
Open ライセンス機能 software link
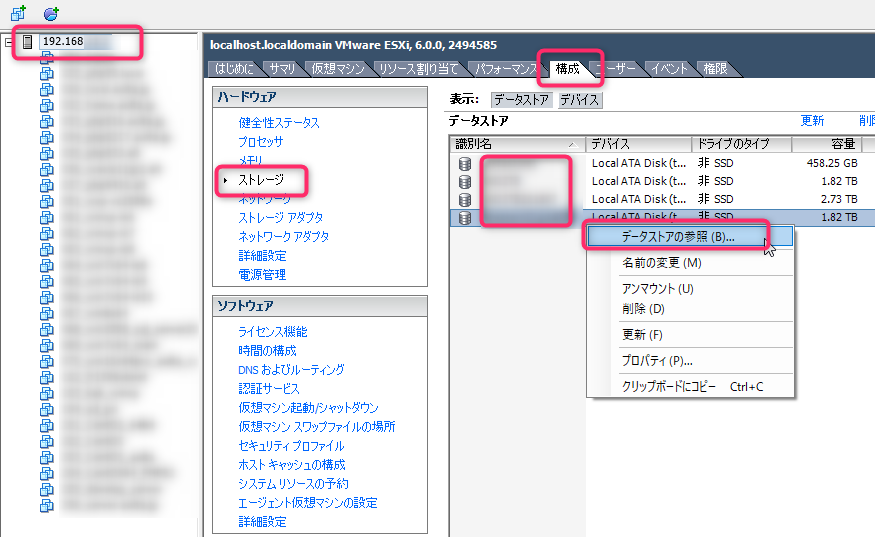point(272,332)
